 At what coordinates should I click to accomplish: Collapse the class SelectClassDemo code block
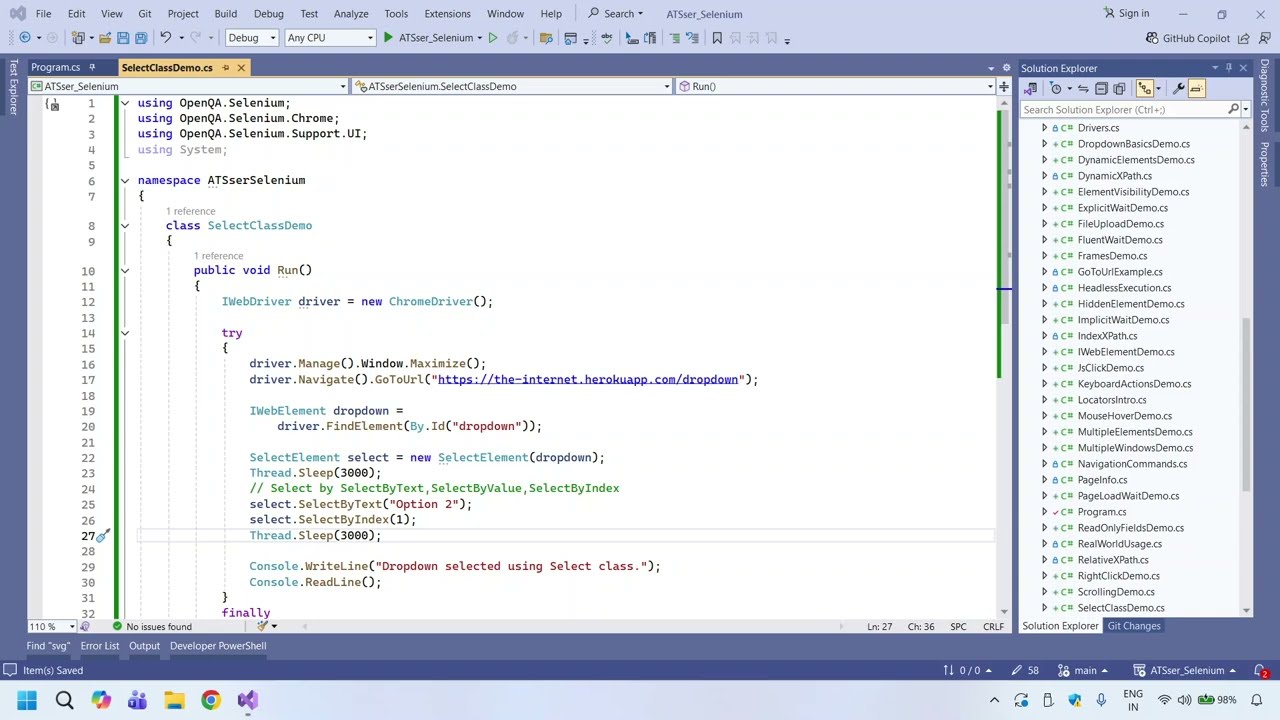click(x=125, y=225)
